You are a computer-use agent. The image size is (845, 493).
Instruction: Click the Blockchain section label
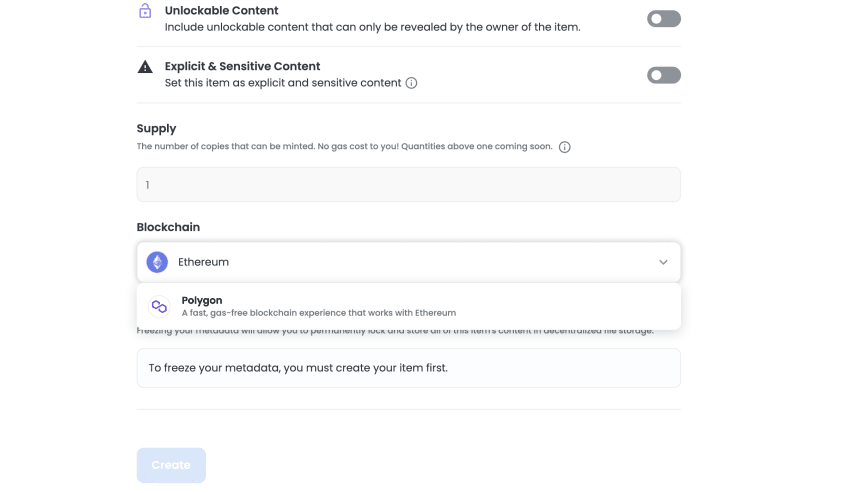pos(168,227)
